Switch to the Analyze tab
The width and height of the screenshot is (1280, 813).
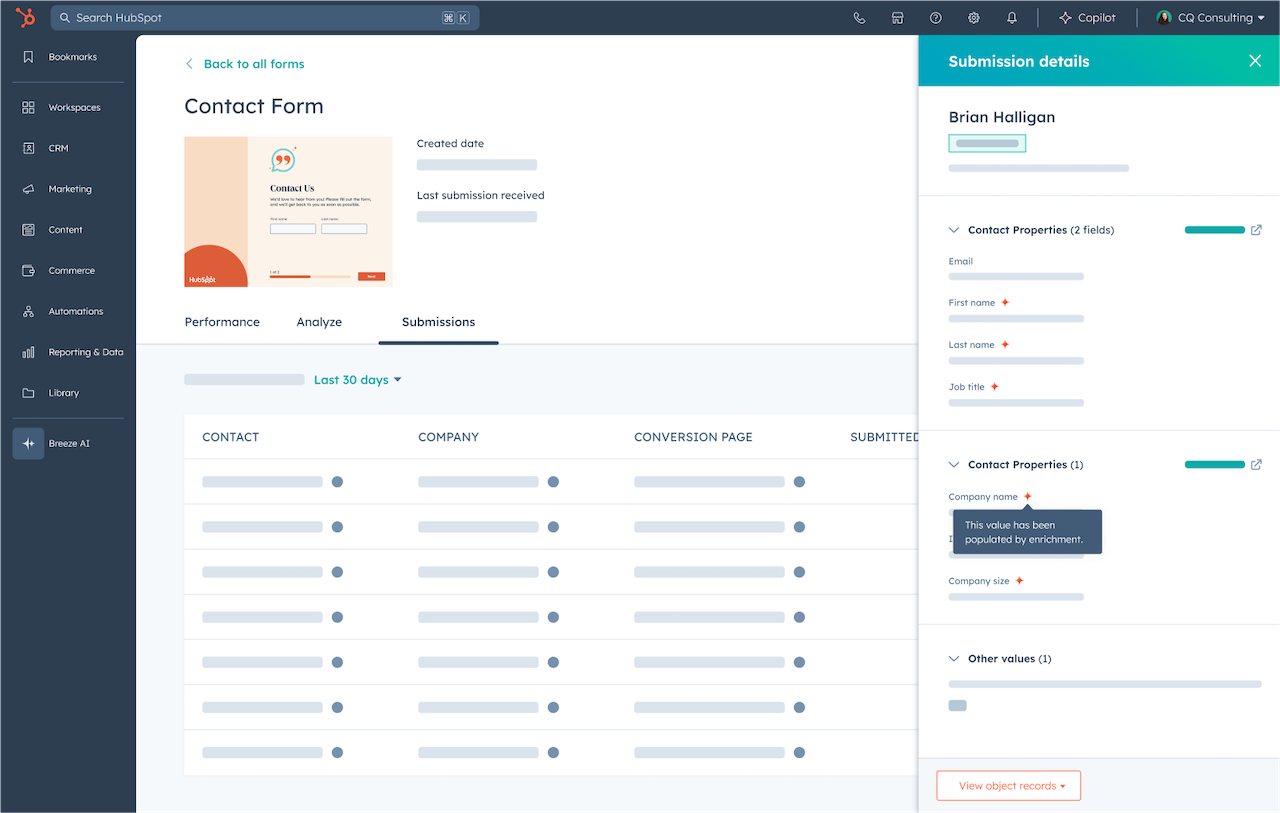[319, 321]
